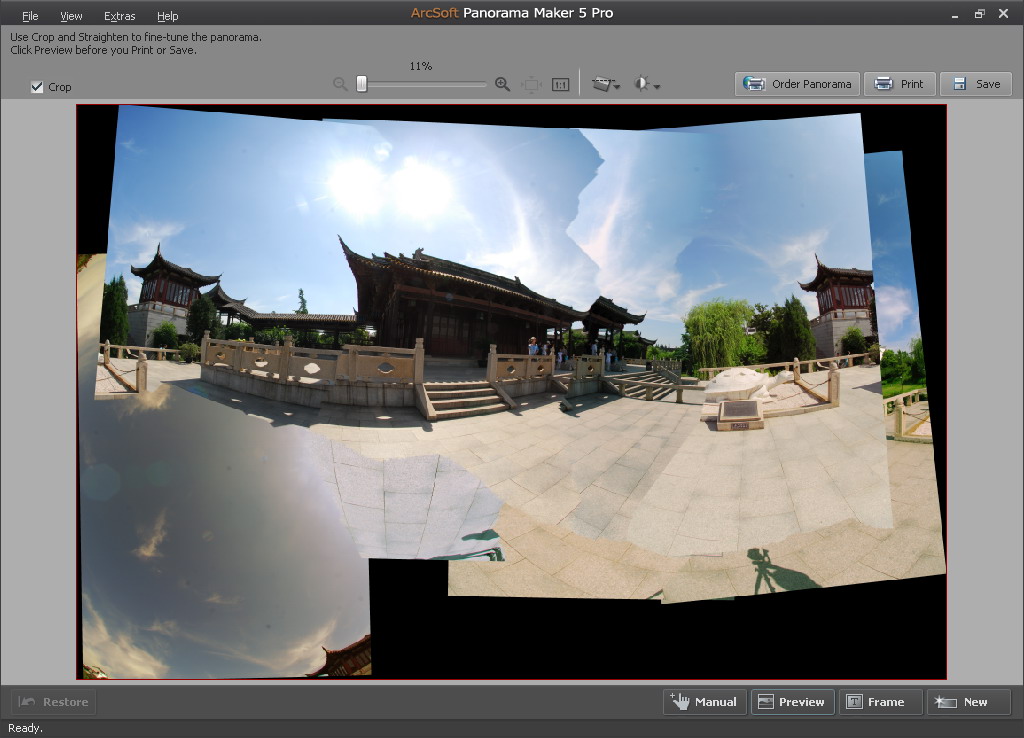Open the Extras menu

click(x=119, y=16)
